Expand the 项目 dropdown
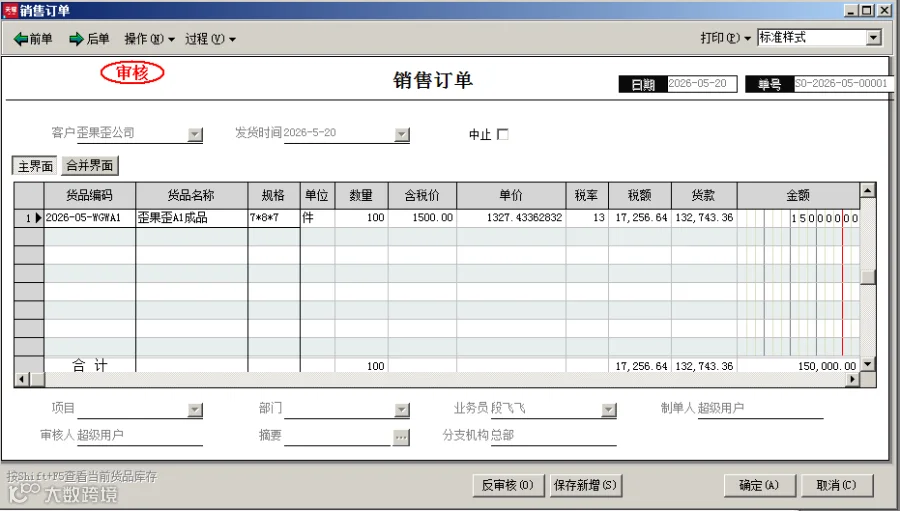The width and height of the screenshot is (900, 511). 195,409
